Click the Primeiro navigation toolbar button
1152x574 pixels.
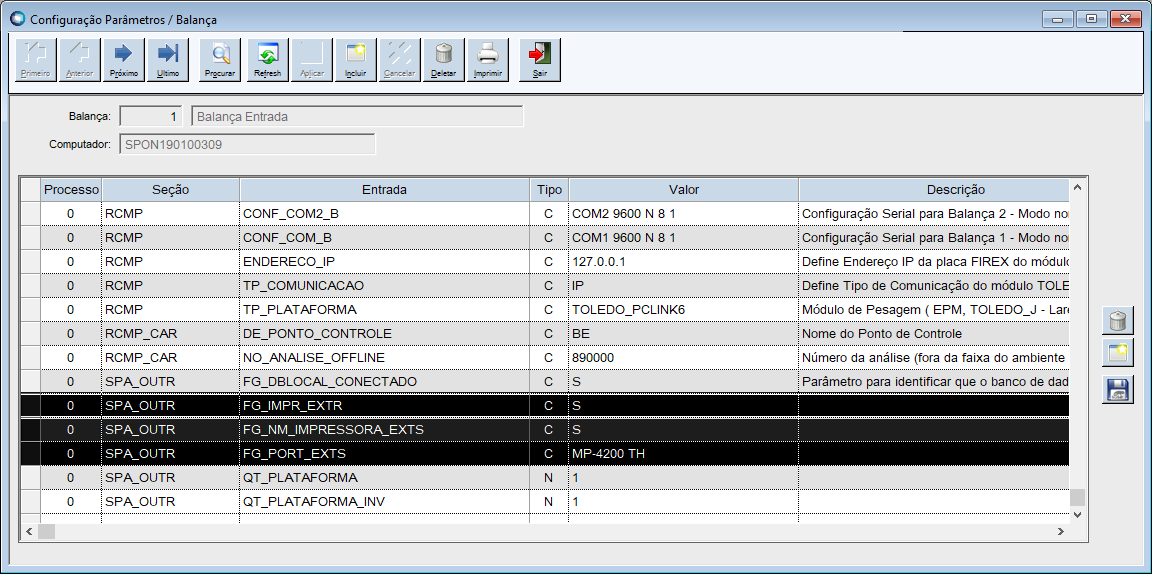36,60
